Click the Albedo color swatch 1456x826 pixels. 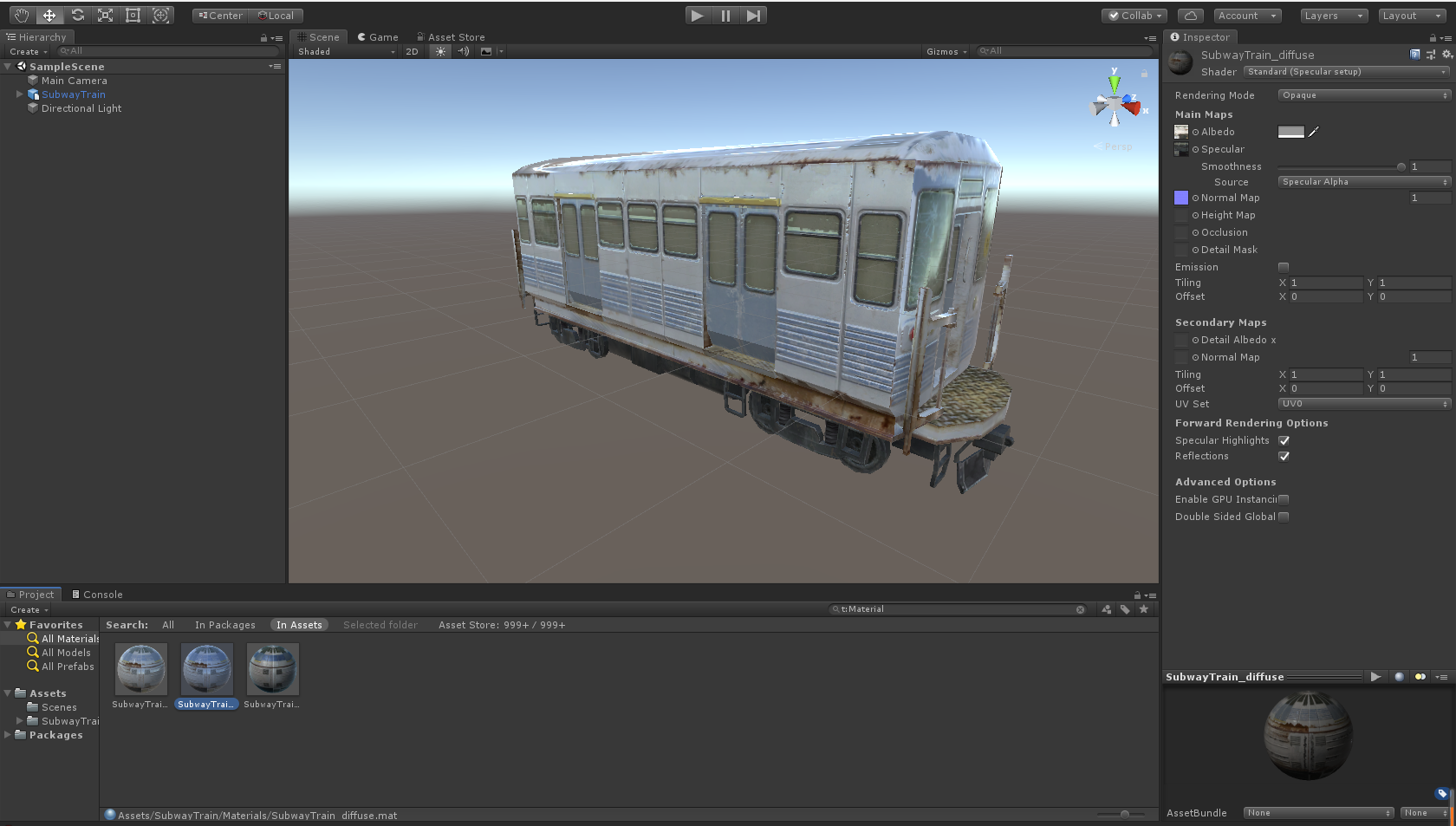tap(1291, 132)
